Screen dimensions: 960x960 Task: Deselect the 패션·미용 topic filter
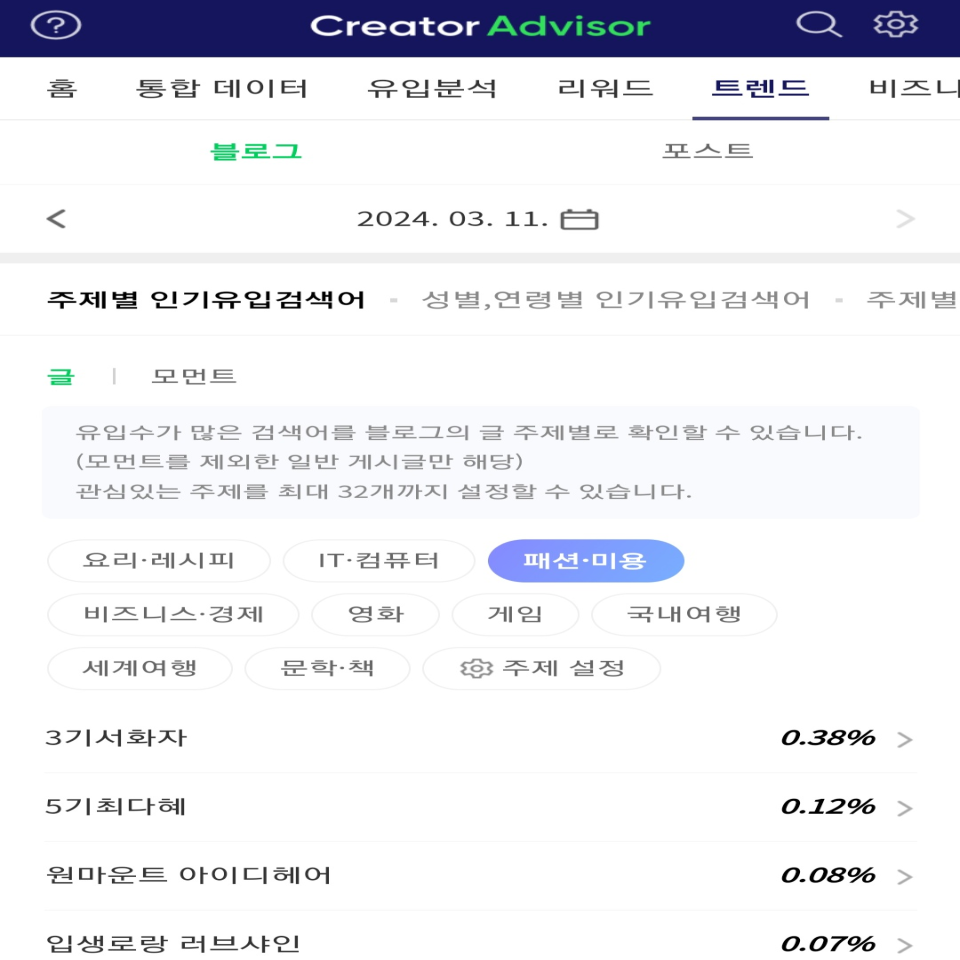[586, 560]
